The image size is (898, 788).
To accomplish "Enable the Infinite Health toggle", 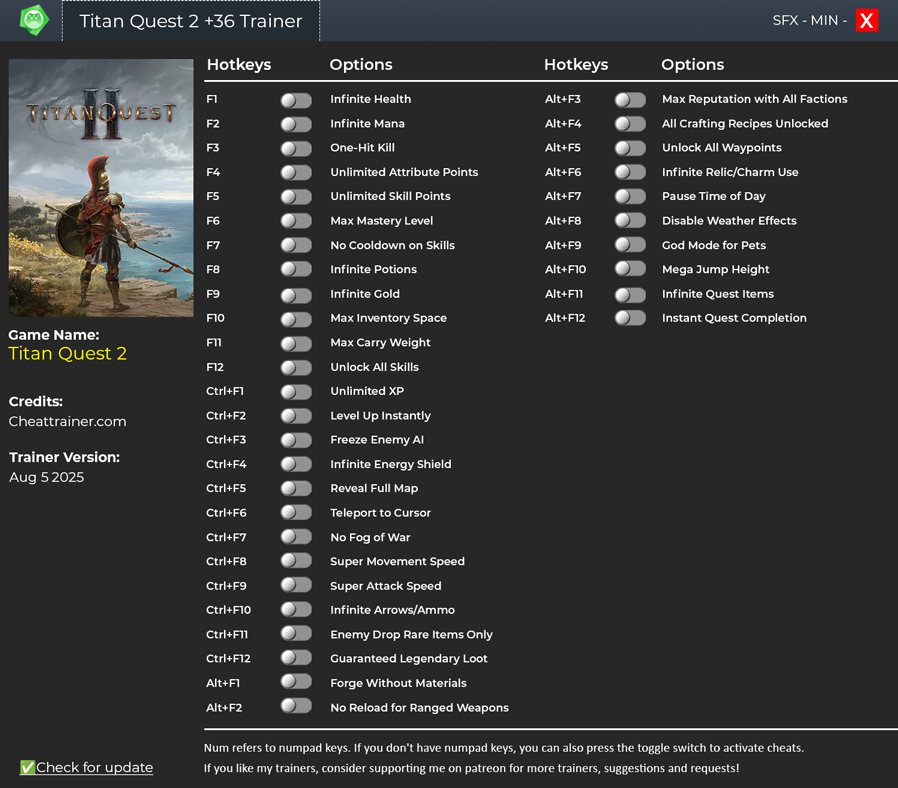I will pos(296,100).
